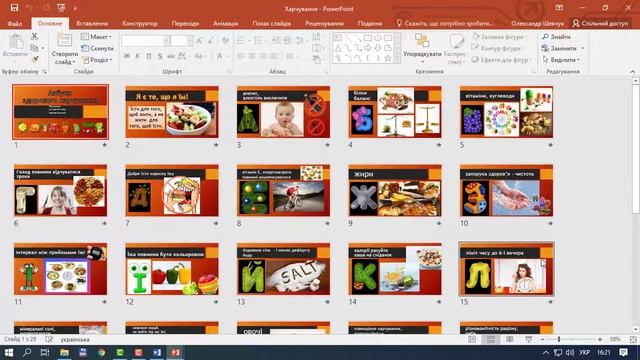640x360 pixels.
Task: Open the Конструктор tab
Action: 140,23
